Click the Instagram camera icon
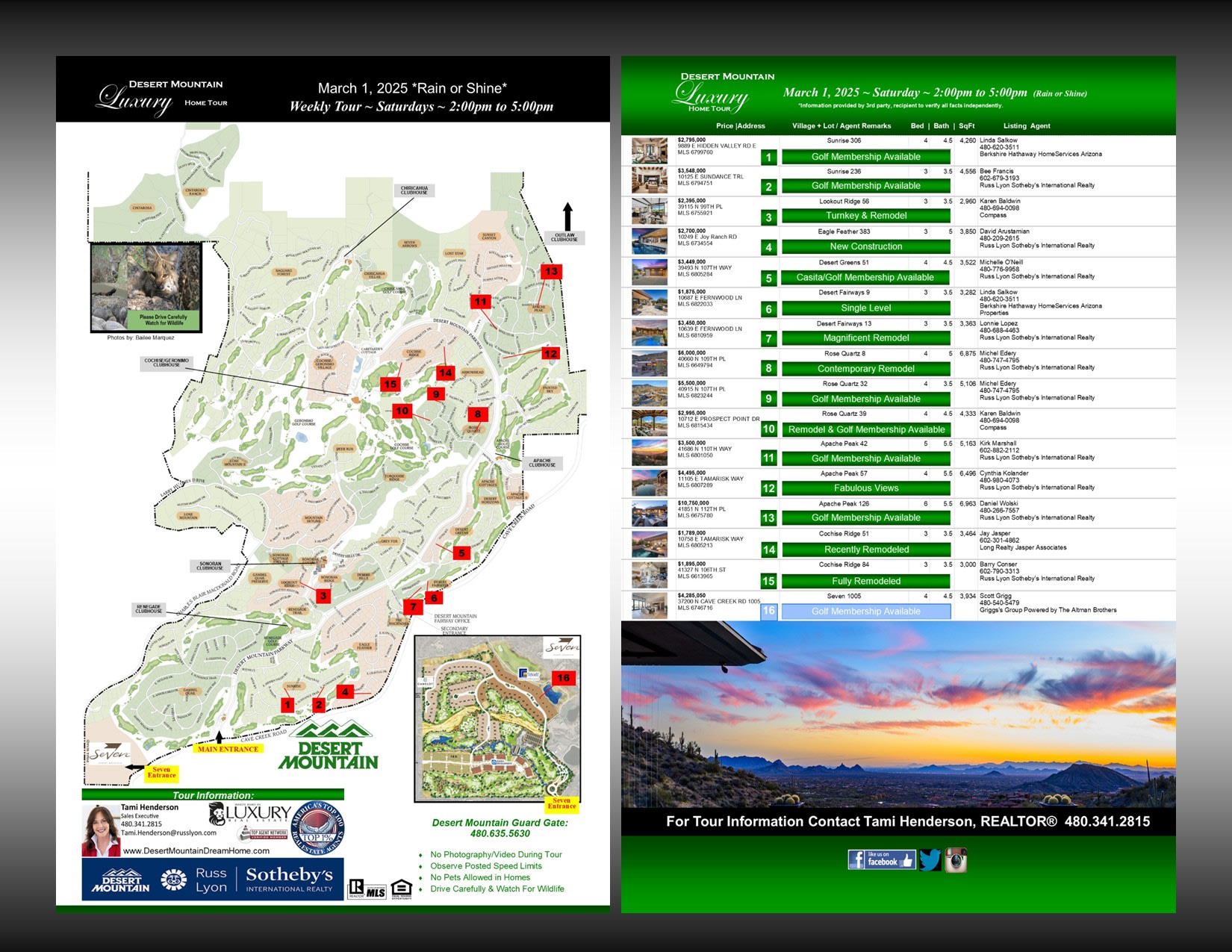 (956, 860)
